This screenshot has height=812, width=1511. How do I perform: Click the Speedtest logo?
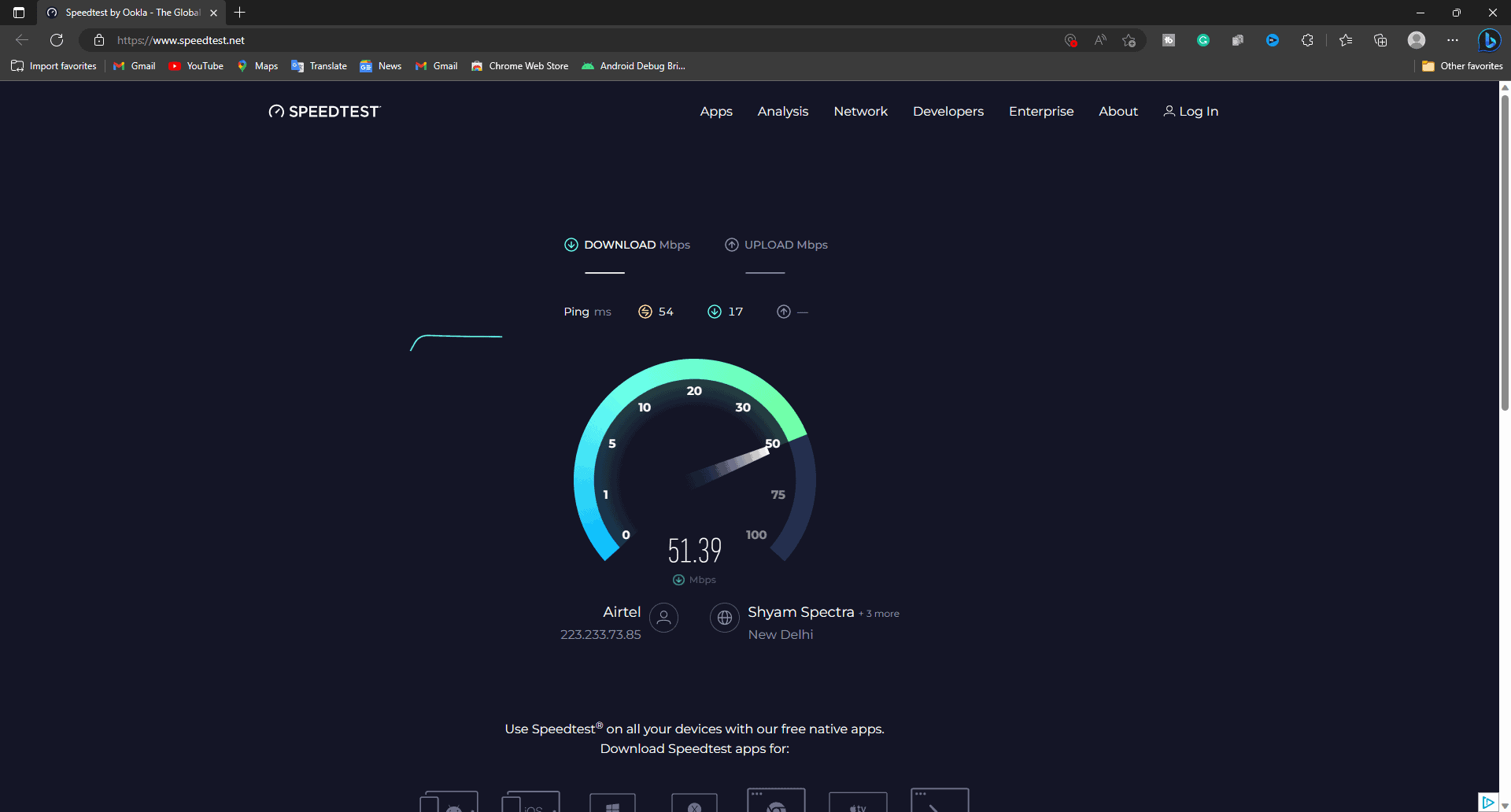(324, 112)
